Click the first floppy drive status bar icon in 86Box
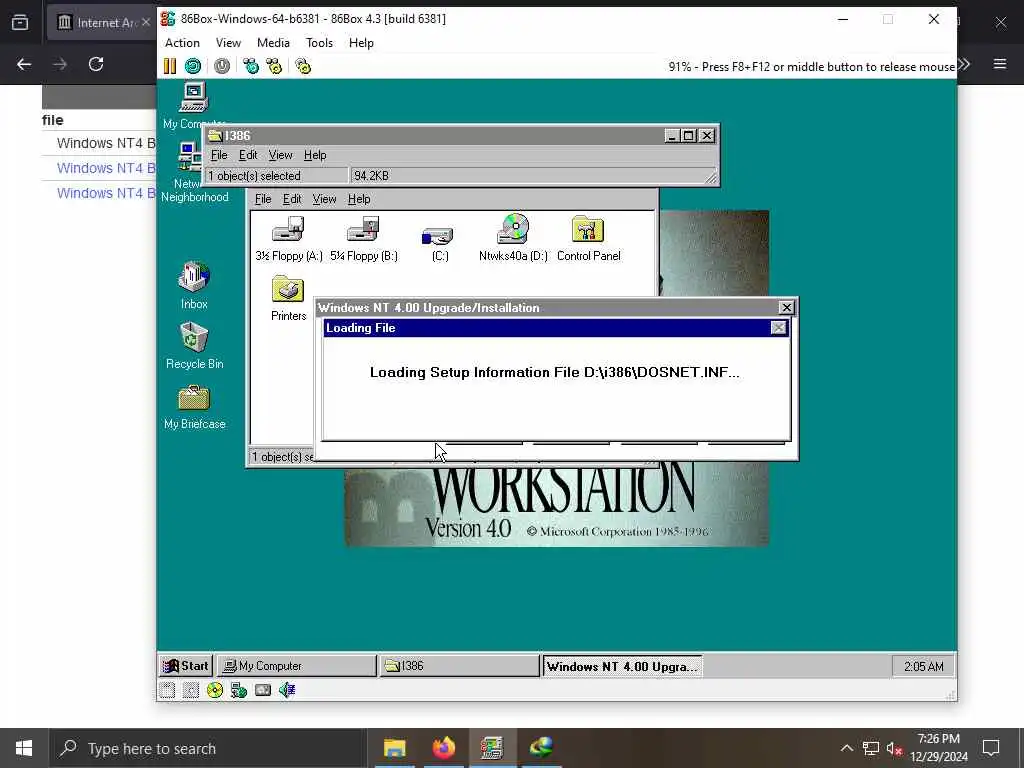Viewport: 1024px width, 768px height. [x=167, y=690]
